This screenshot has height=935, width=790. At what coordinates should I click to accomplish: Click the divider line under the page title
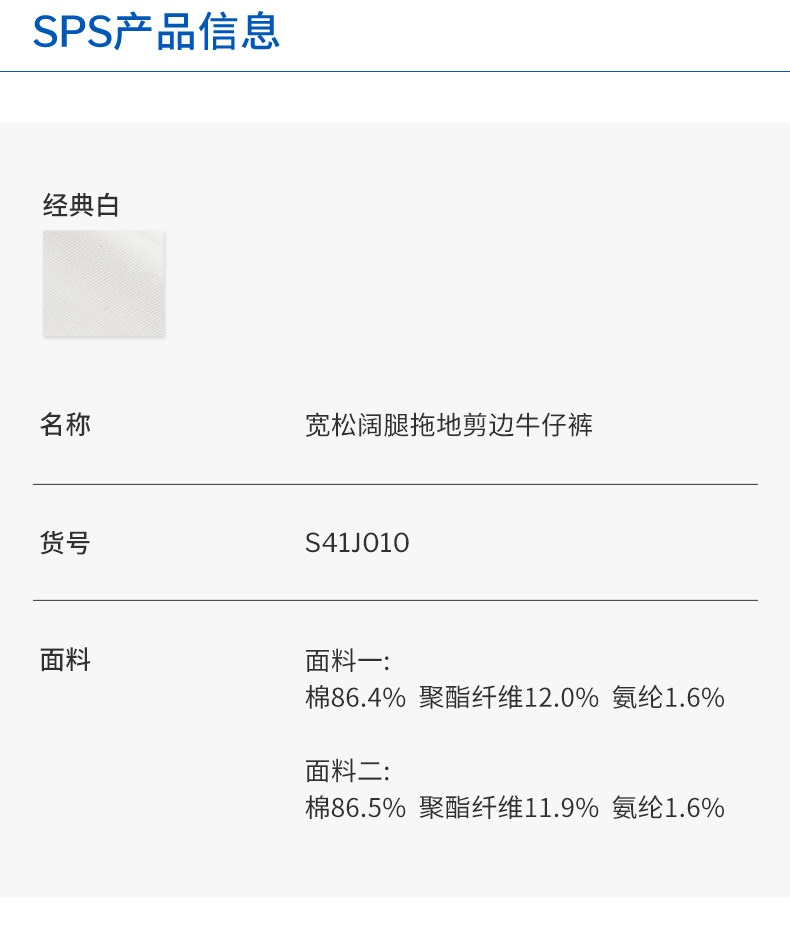pos(395,71)
